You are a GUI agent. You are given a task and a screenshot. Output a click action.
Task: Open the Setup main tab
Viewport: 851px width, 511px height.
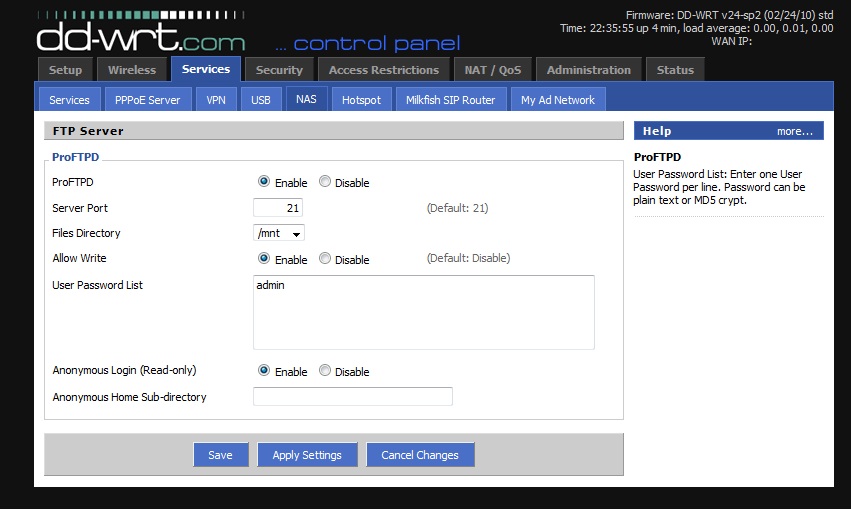[66, 70]
